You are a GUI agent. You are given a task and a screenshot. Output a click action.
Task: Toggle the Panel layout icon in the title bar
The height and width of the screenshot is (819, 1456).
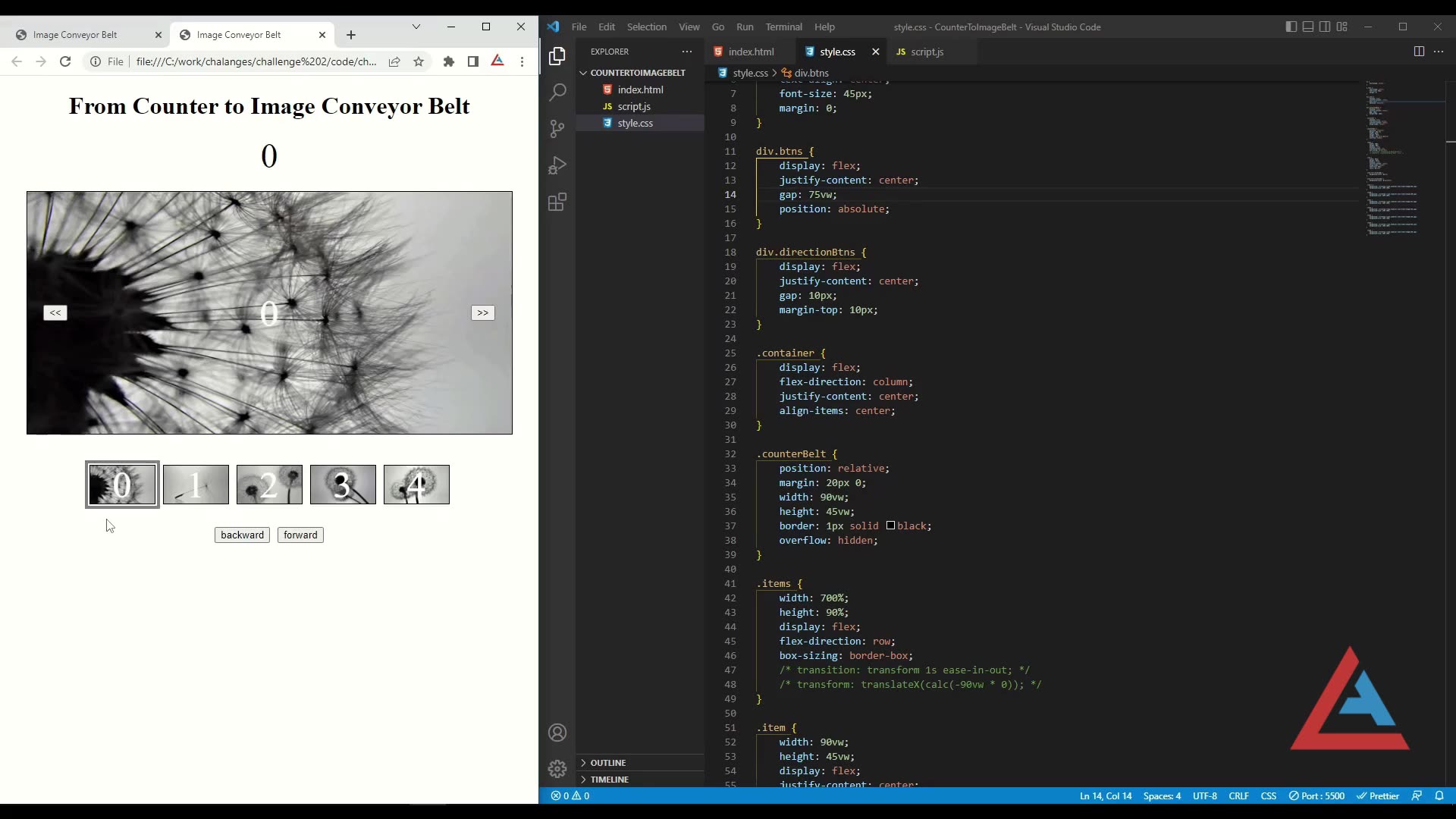click(x=1308, y=27)
